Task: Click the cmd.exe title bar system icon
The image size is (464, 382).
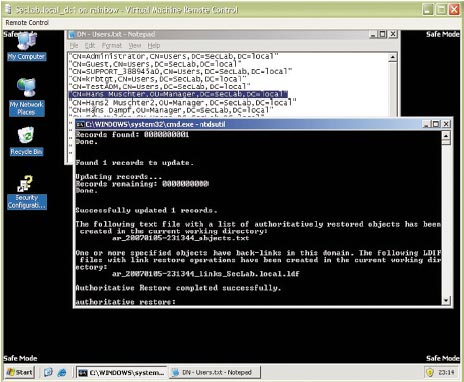Action: [x=80, y=124]
